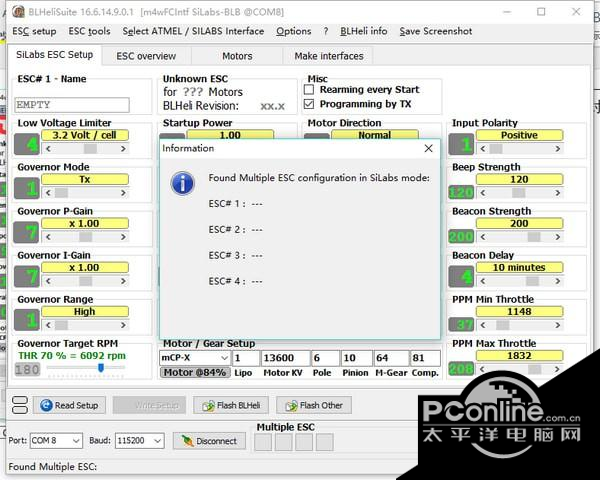Click the Pinion 10 field
Image resolution: width=600 pixels, height=480 pixels.
(356, 358)
